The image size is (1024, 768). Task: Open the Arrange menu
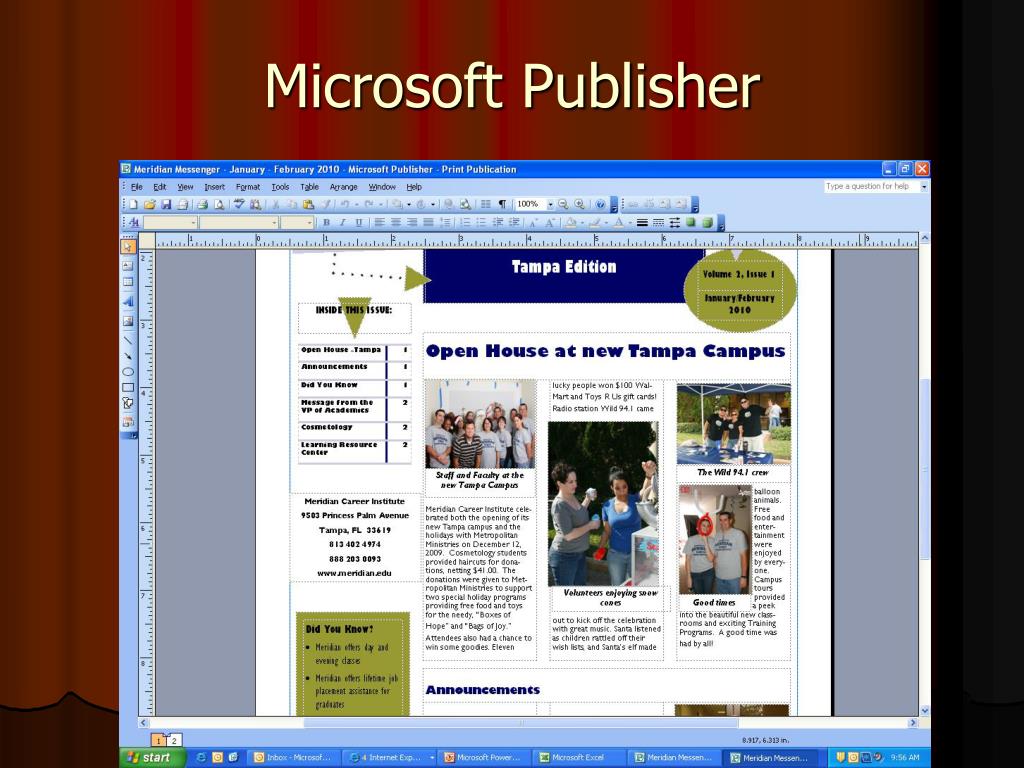pyautogui.click(x=344, y=187)
